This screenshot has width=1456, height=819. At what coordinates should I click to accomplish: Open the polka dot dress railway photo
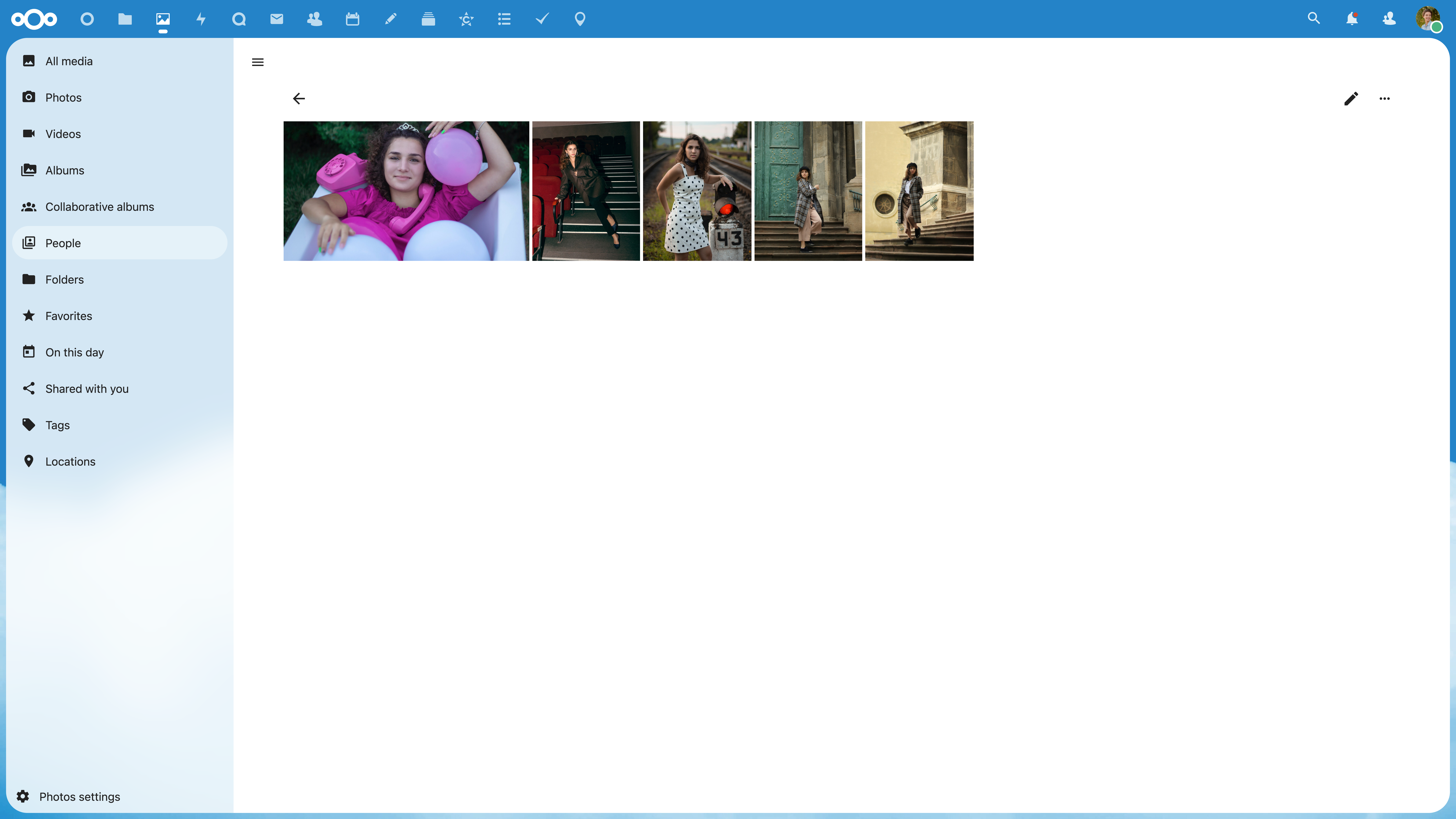pos(697,191)
